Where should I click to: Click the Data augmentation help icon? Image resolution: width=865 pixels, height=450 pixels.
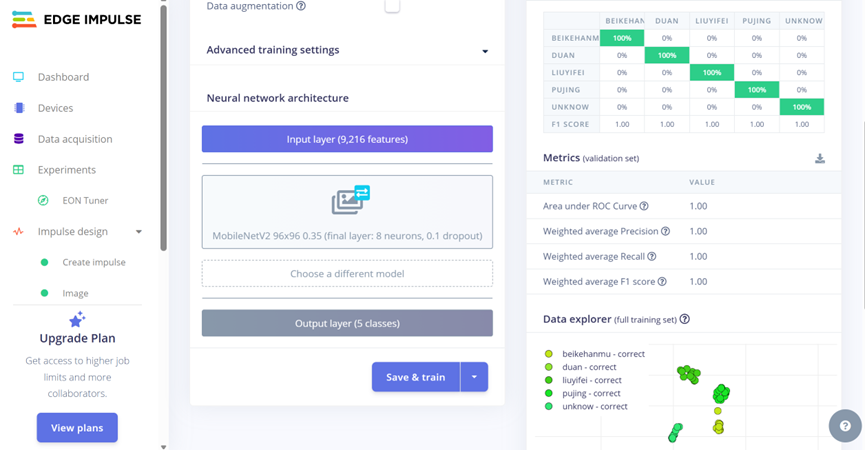click(301, 6)
